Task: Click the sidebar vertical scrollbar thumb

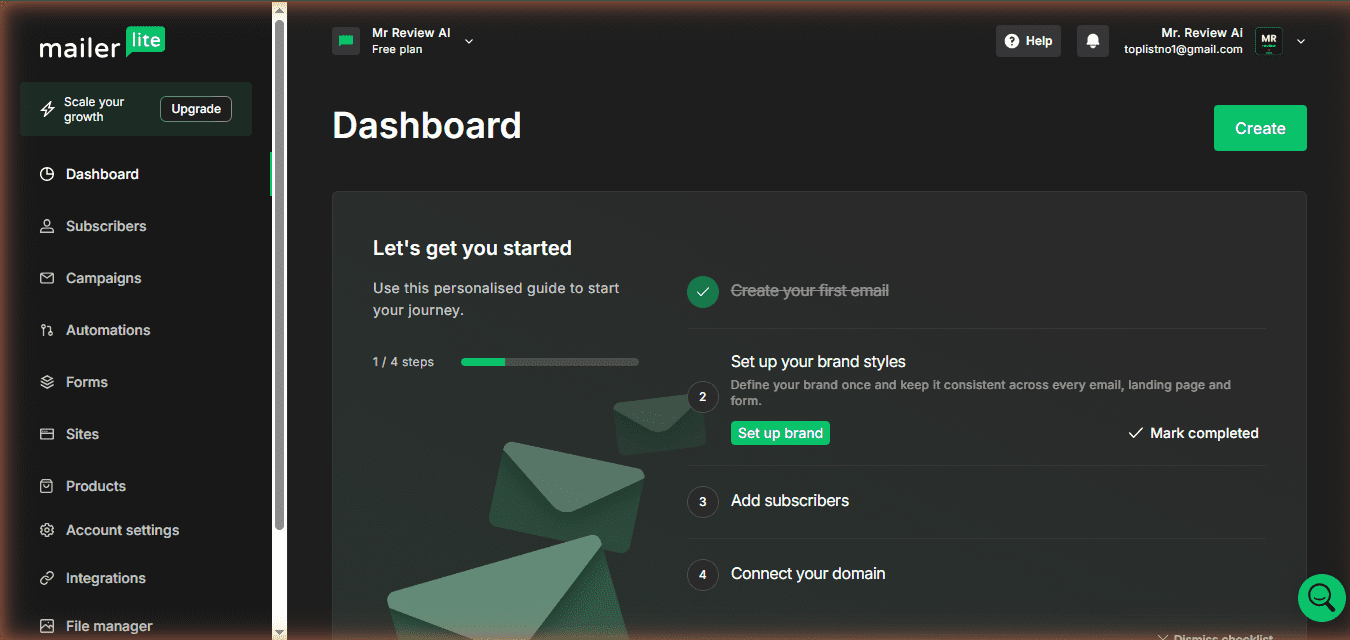Action: pyautogui.click(x=279, y=275)
